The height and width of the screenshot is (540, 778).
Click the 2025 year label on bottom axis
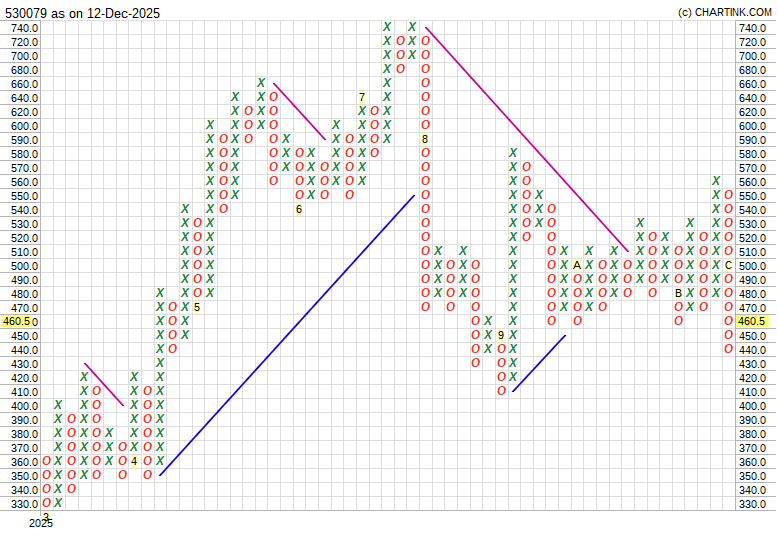point(40,523)
